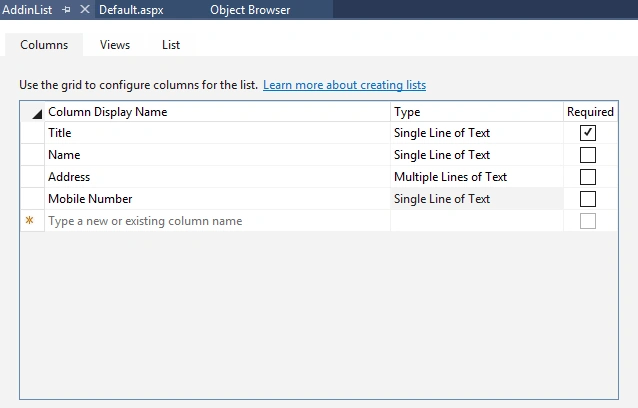The width and height of the screenshot is (638, 408).
Task: Select all rows using grid corner triangle
Action: (37, 114)
